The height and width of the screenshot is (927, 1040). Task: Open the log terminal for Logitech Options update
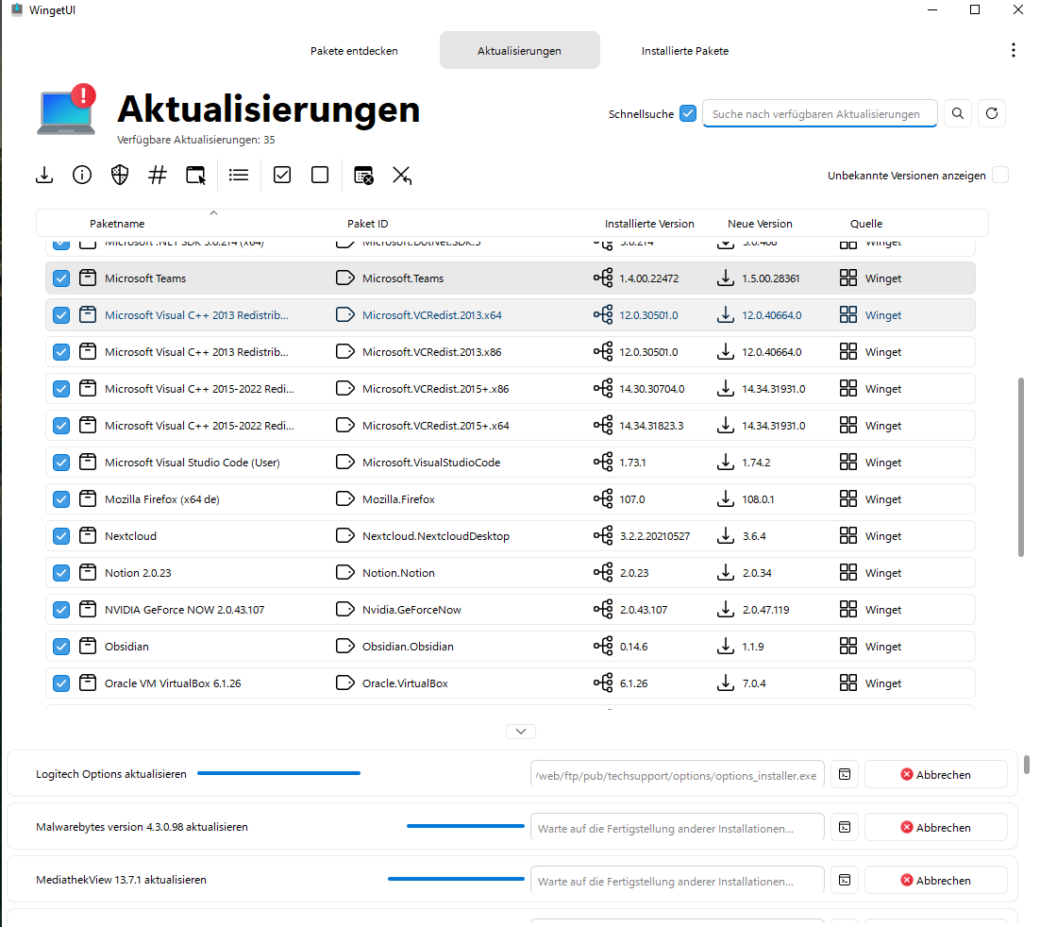[x=843, y=773]
